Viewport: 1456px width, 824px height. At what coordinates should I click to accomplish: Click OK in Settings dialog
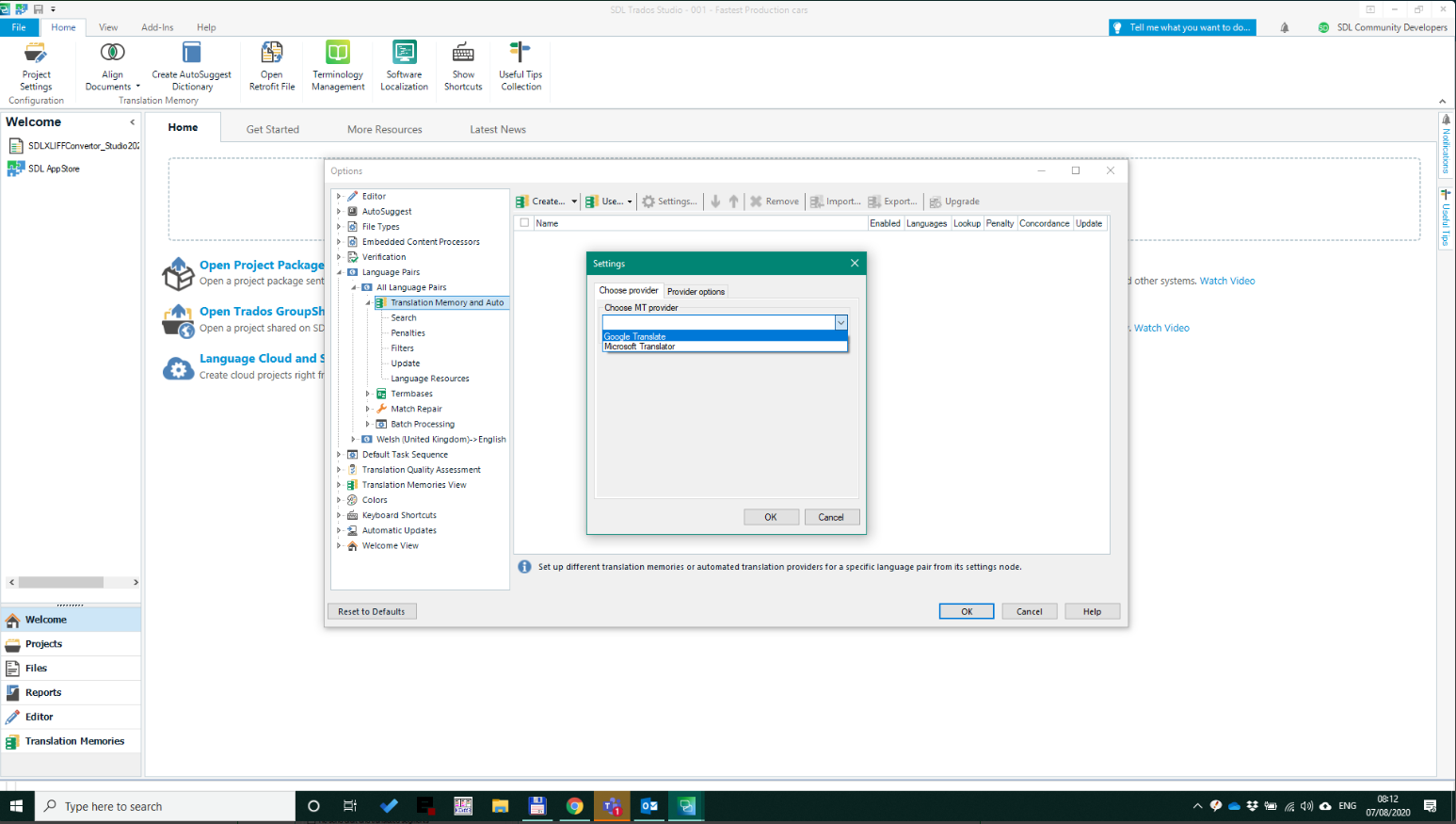point(771,517)
